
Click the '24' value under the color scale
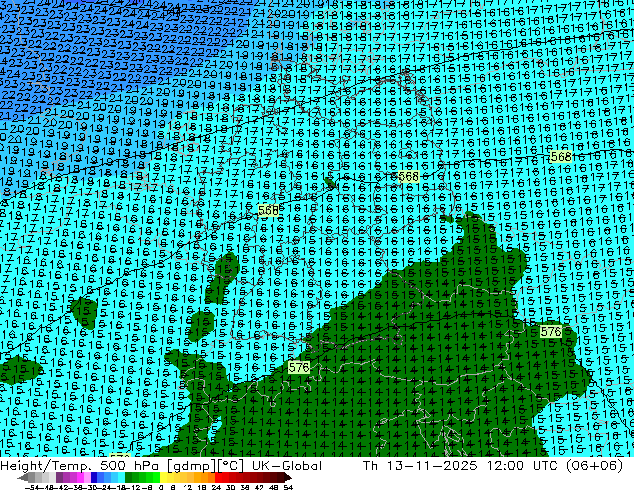click(216, 488)
